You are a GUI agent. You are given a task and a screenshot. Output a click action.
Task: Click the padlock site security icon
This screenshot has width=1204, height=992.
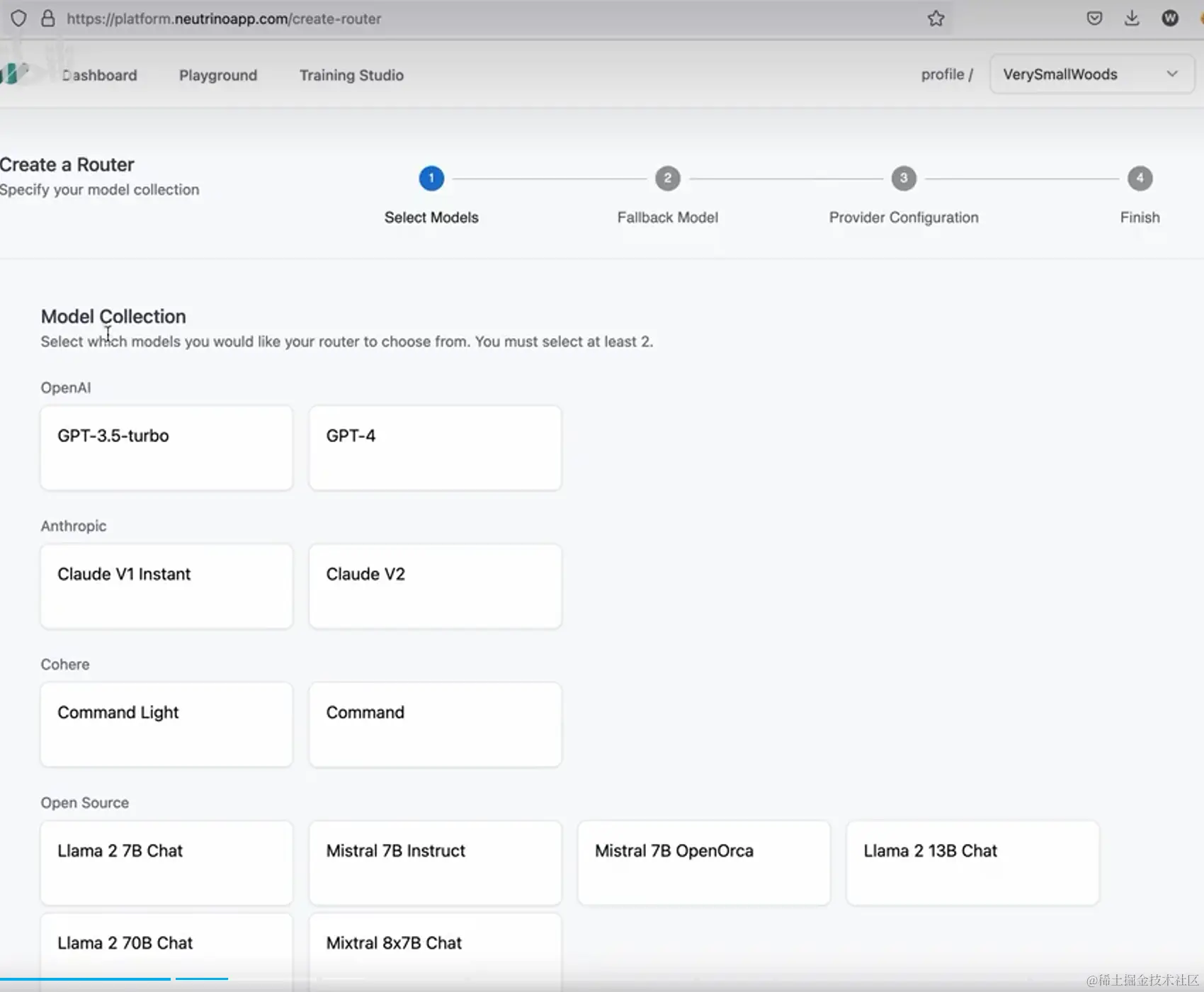point(48,18)
